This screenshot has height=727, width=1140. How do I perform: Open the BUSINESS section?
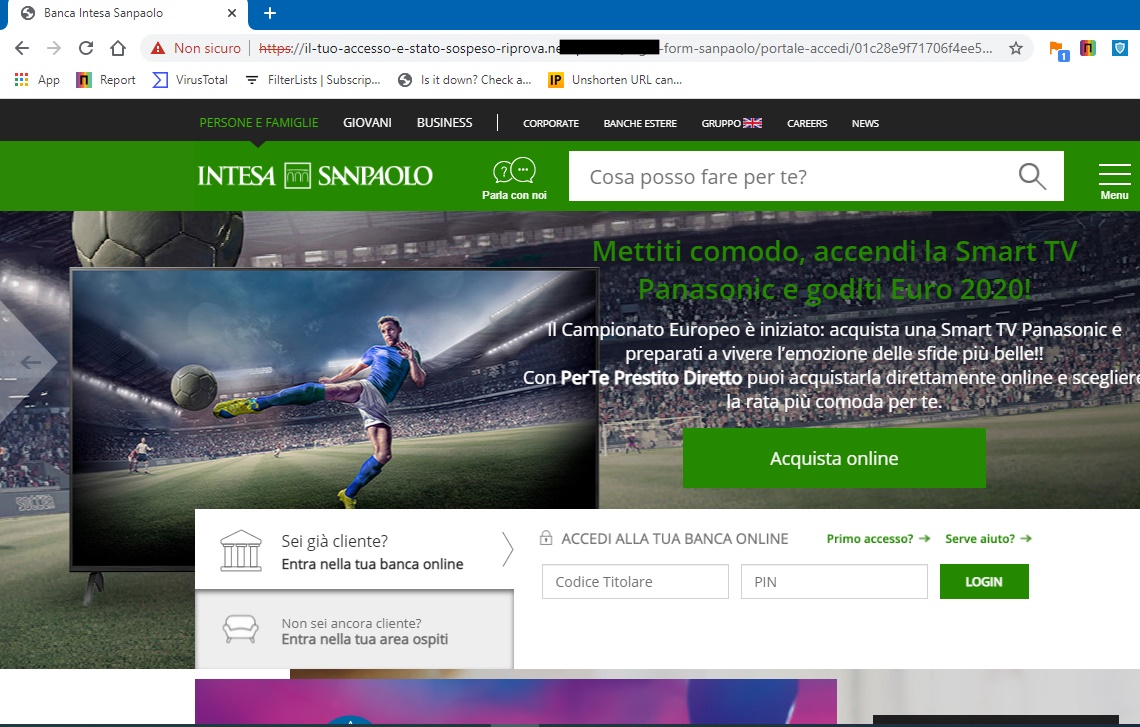point(444,123)
